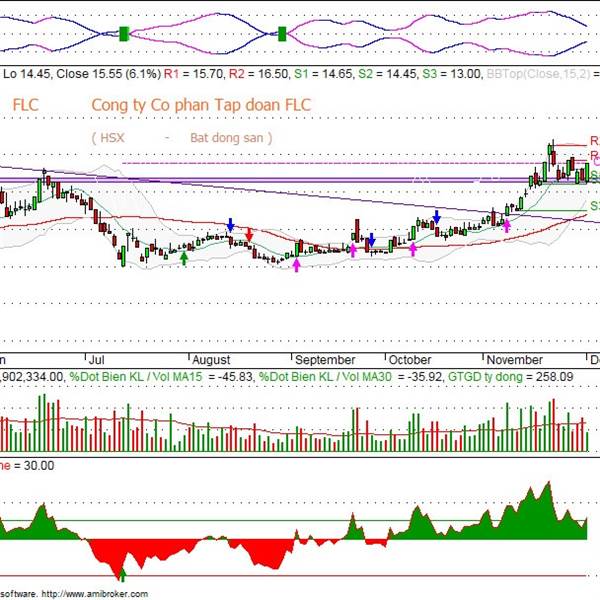Click the 'September' label on the time axis
The height and width of the screenshot is (600, 600).
tap(325, 360)
